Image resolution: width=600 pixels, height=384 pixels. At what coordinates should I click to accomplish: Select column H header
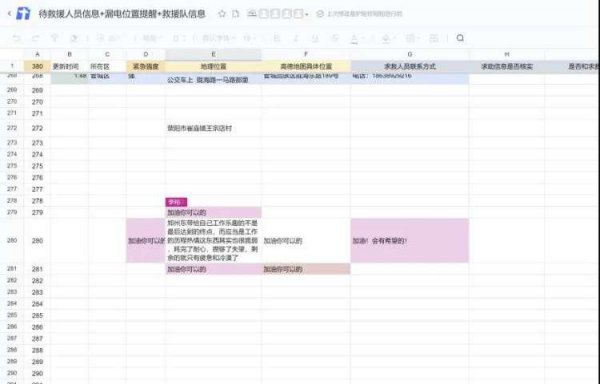(x=507, y=54)
